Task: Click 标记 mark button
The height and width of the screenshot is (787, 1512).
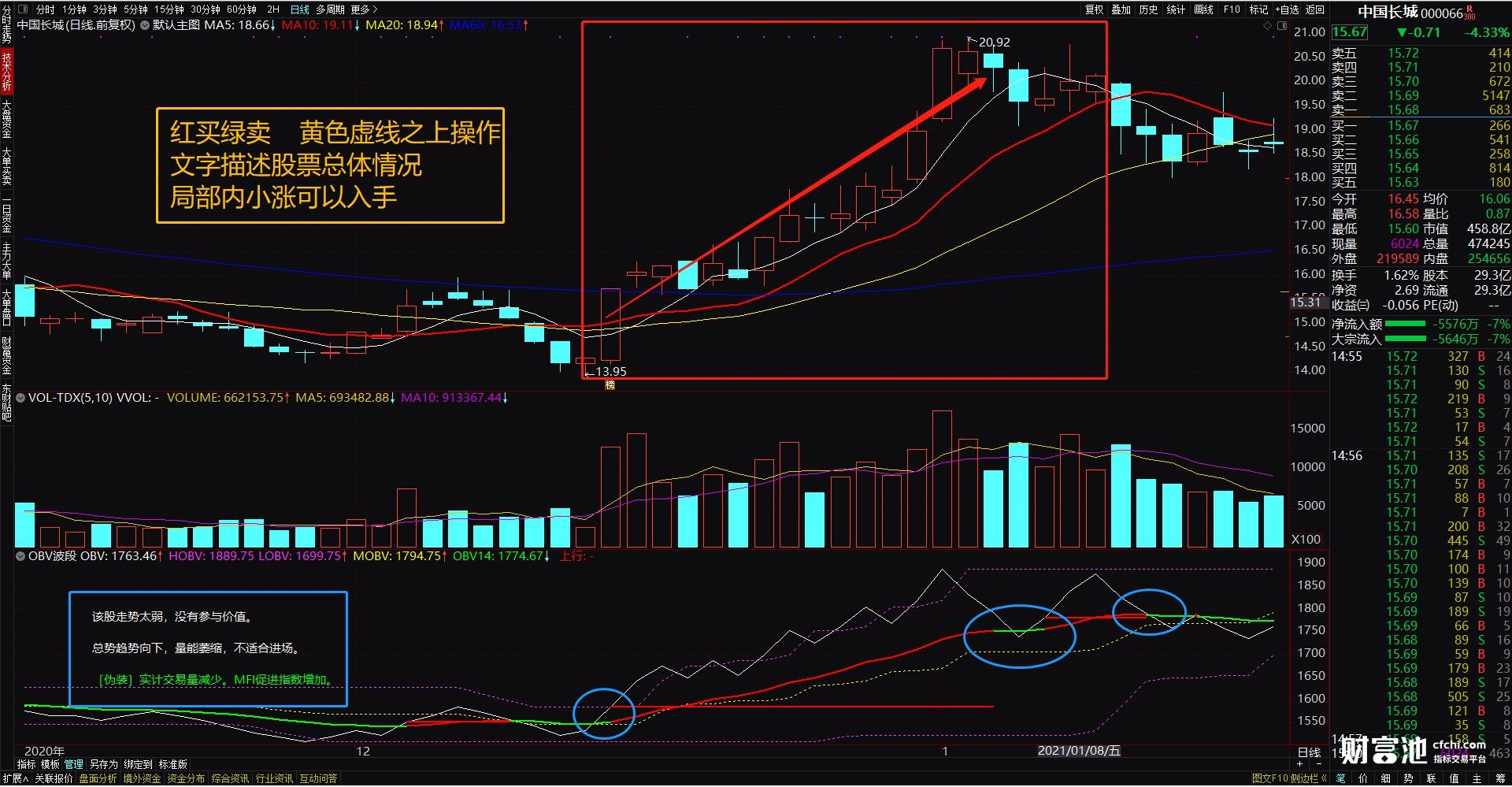Action: point(1258,9)
